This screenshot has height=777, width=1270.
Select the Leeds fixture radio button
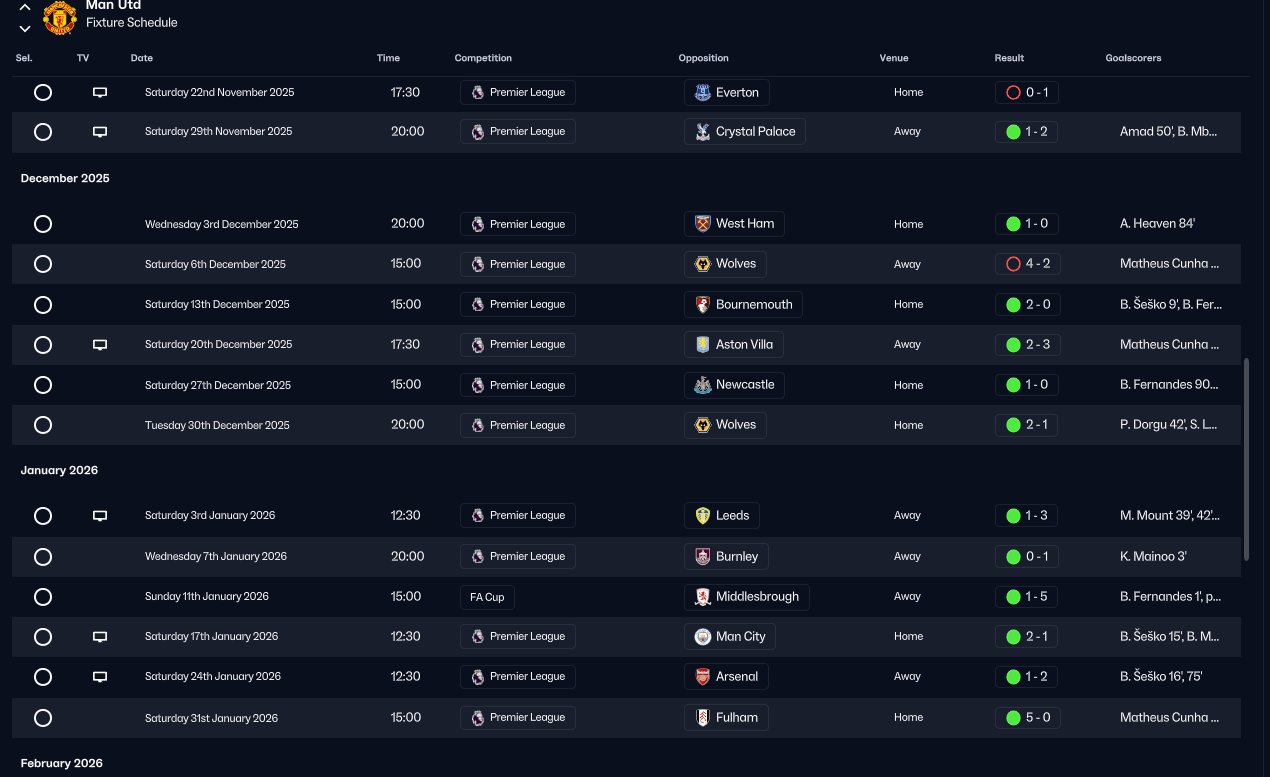(x=43, y=516)
